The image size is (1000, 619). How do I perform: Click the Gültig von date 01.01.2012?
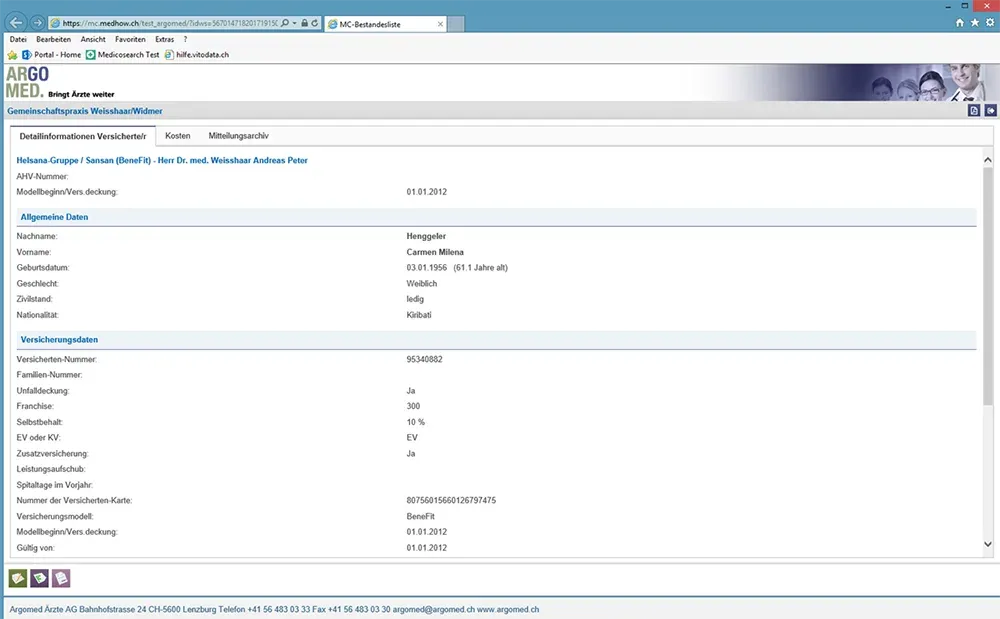427,548
